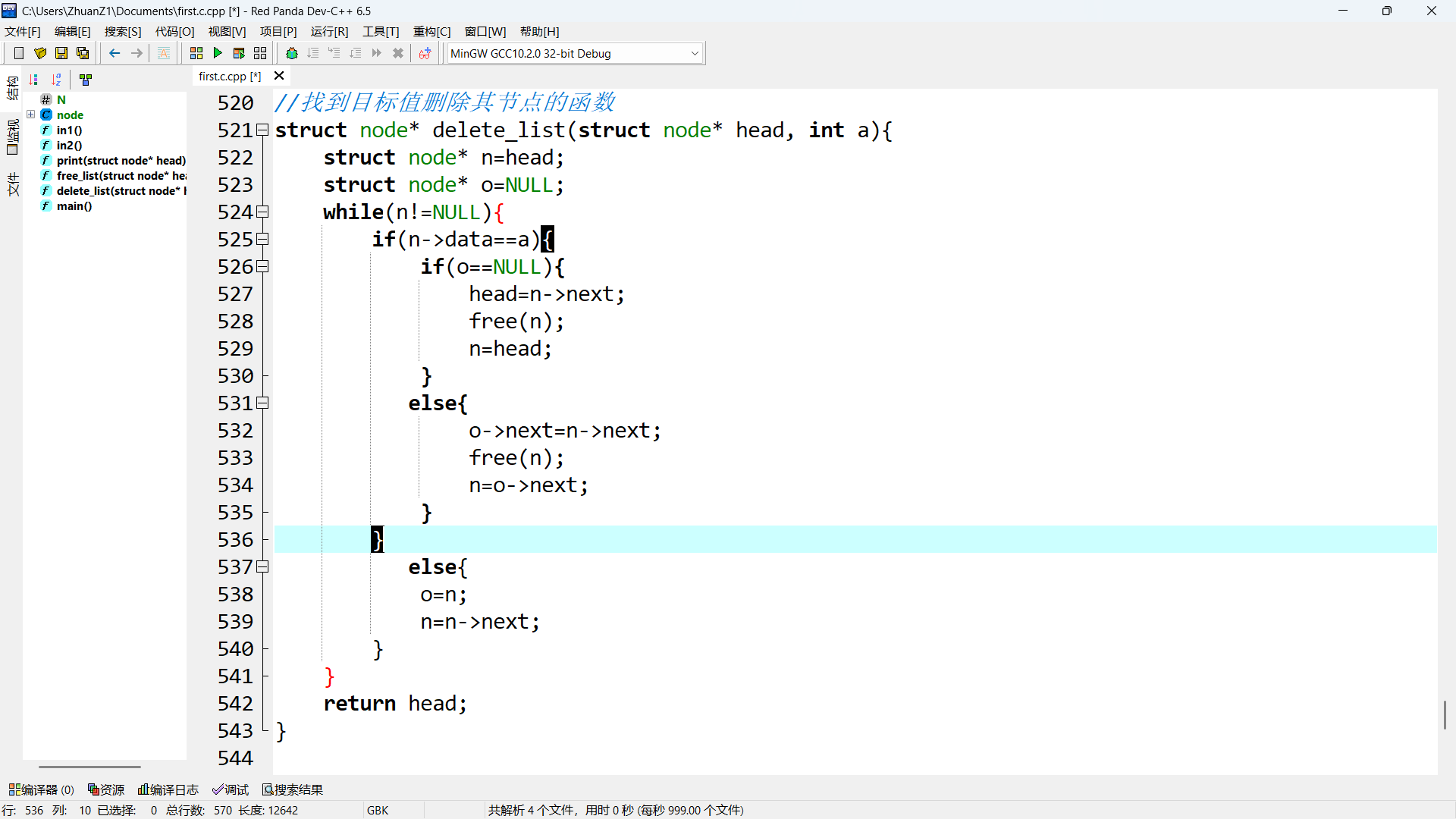The height and width of the screenshot is (819, 1456).
Task: Click the Open file folder icon
Action: (x=40, y=53)
